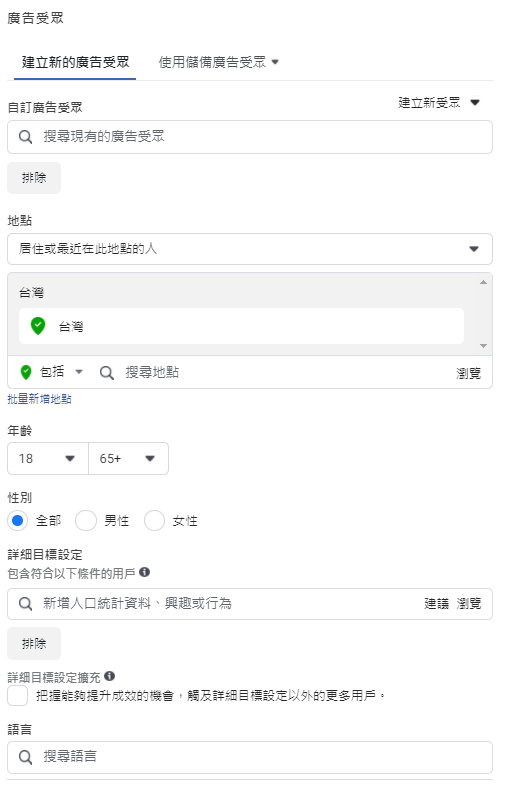Click 排除 button under custom audience
Image resolution: width=505 pixels, height=789 pixels.
pyautogui.click(x=34, y=178)
